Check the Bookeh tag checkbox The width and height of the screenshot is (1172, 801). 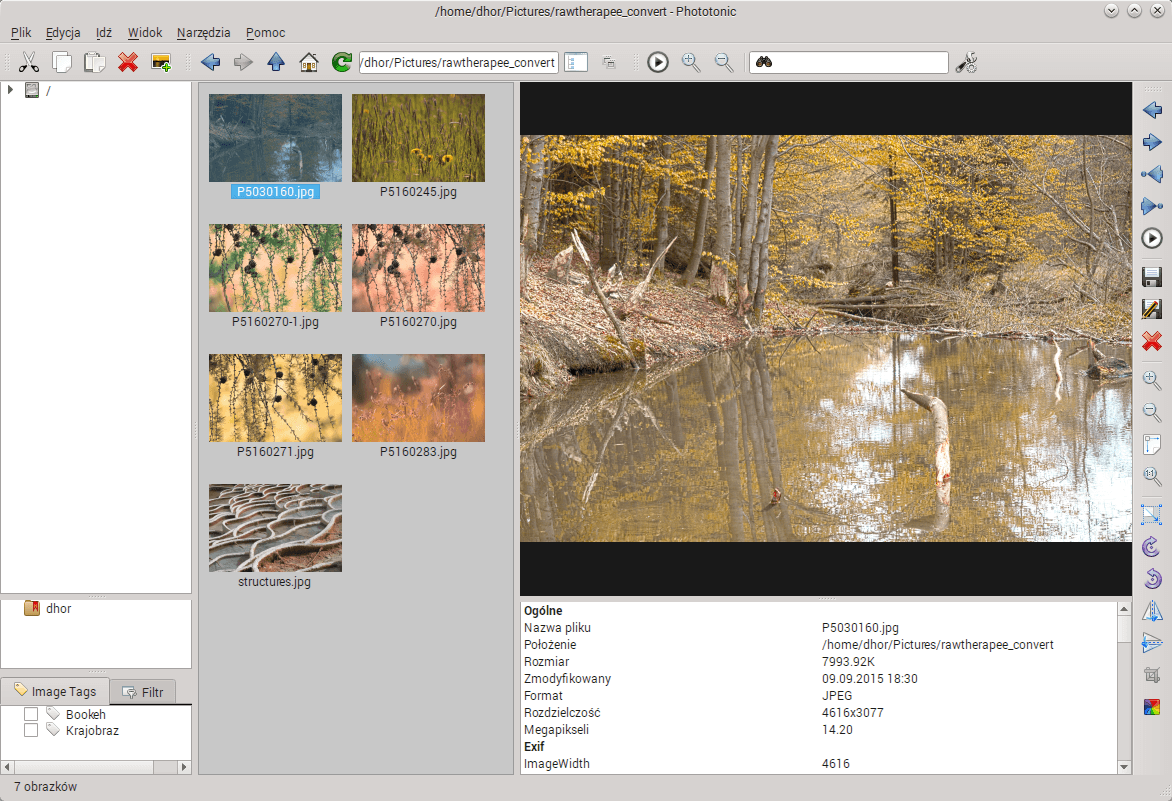pyautogui.click(x=31, y=714)
